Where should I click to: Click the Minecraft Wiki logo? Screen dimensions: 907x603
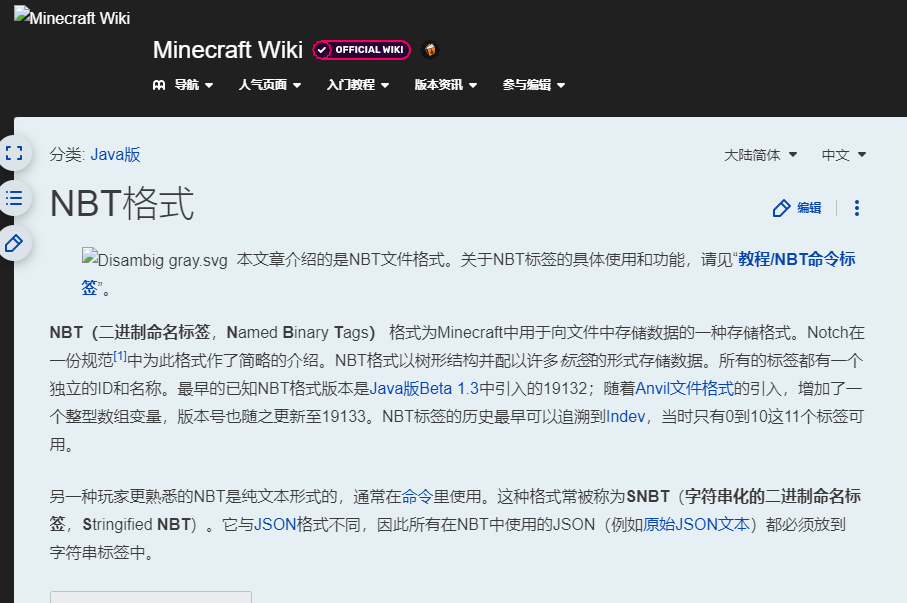pyautogui.click(x=71, y=16)
